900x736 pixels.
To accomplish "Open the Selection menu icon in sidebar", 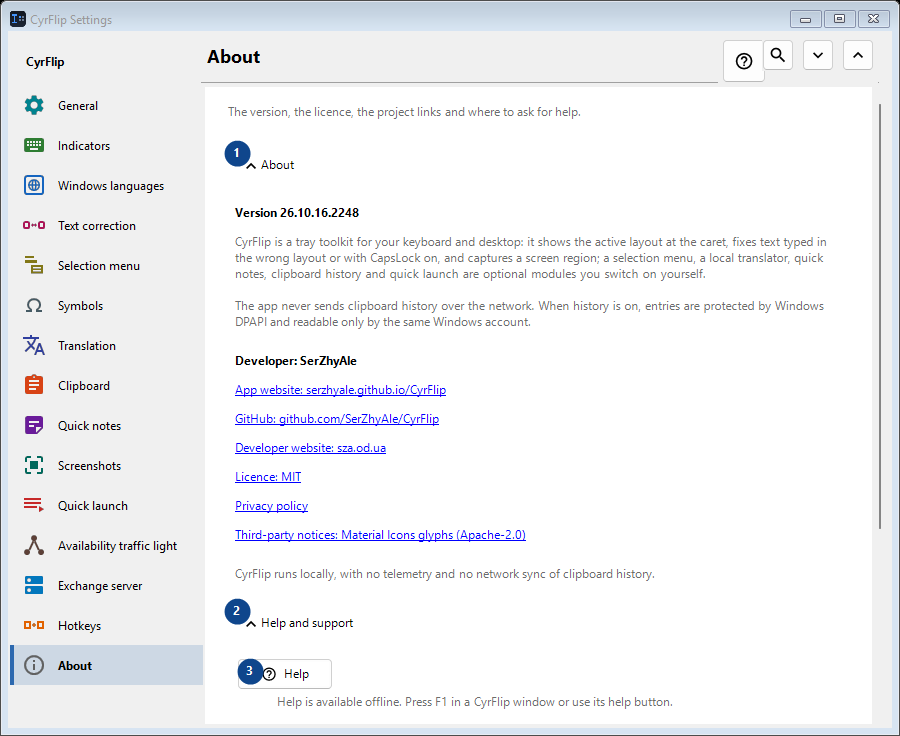I will tap(34, 265).
